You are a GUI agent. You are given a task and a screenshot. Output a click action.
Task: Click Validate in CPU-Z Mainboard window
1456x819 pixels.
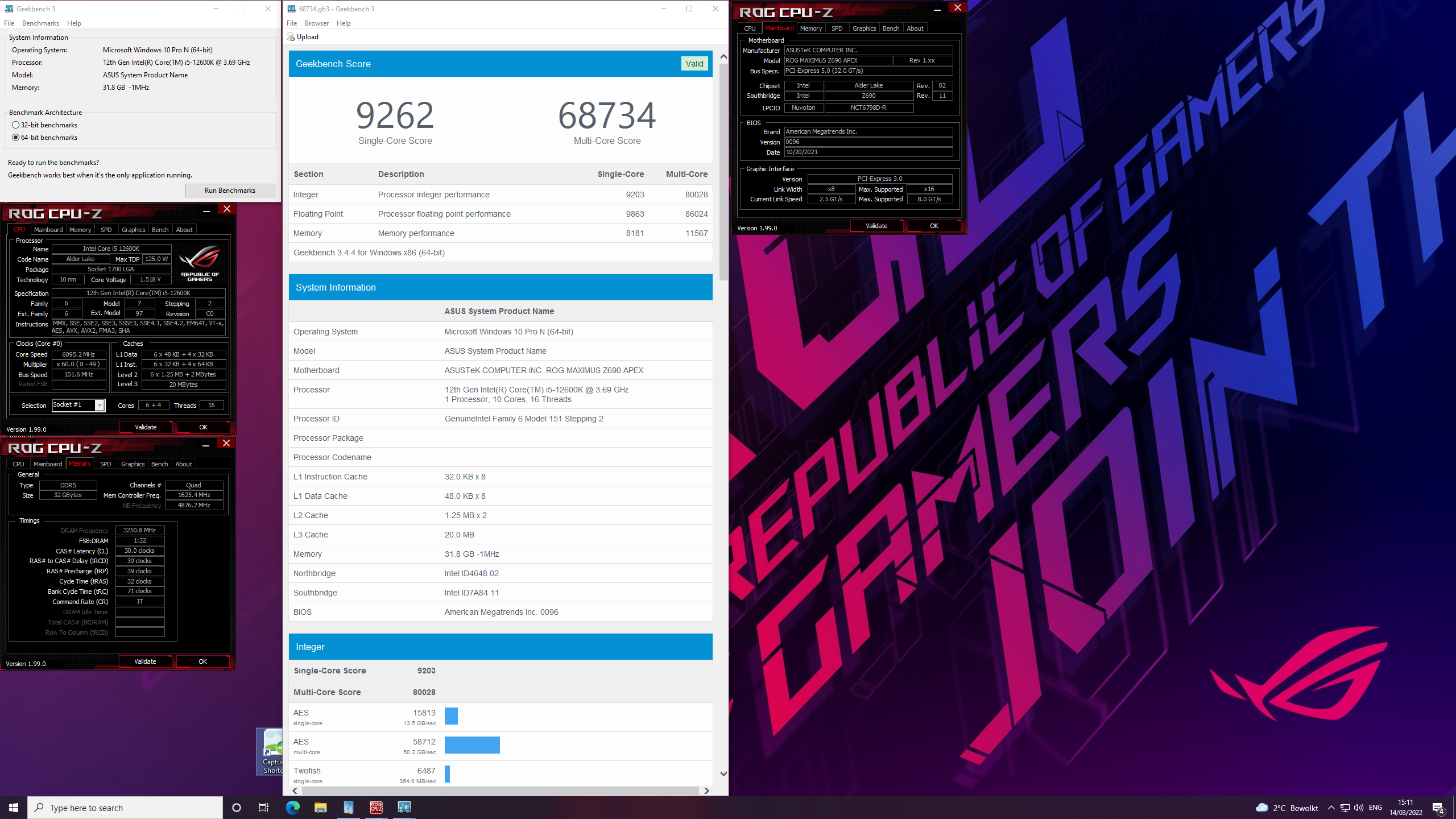point(876,226)
